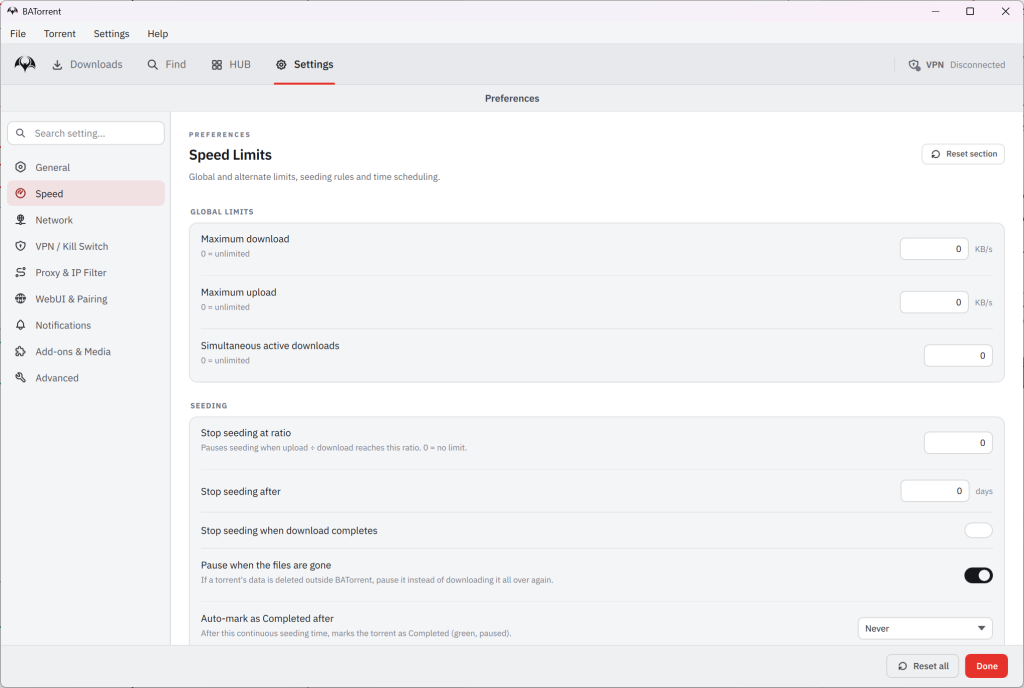Click the VPN shield icon
The width and height of the screenshot is (1024, 688).
pyautogui.click(x=914, y=65)
